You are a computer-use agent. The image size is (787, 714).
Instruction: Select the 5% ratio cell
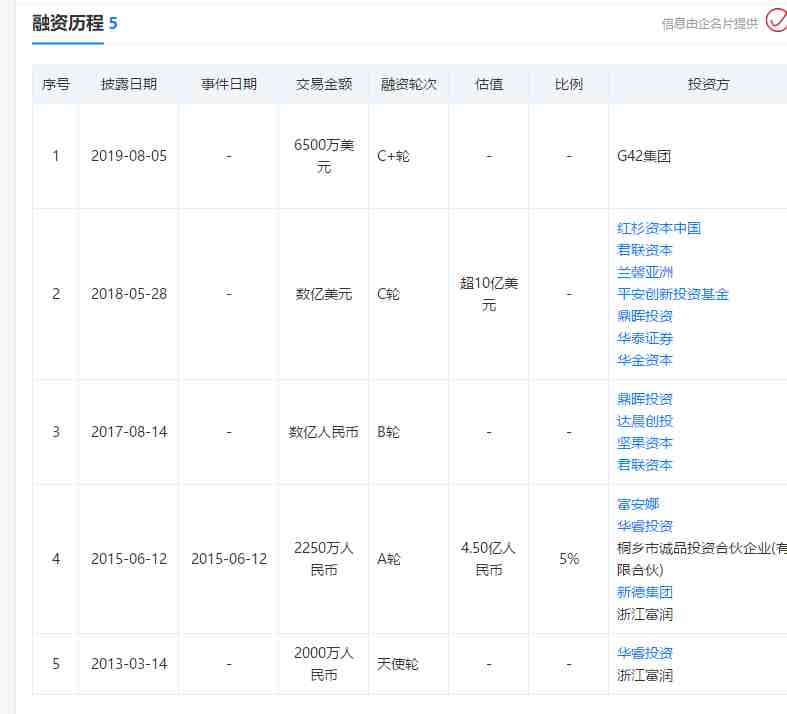pos(569,559)
